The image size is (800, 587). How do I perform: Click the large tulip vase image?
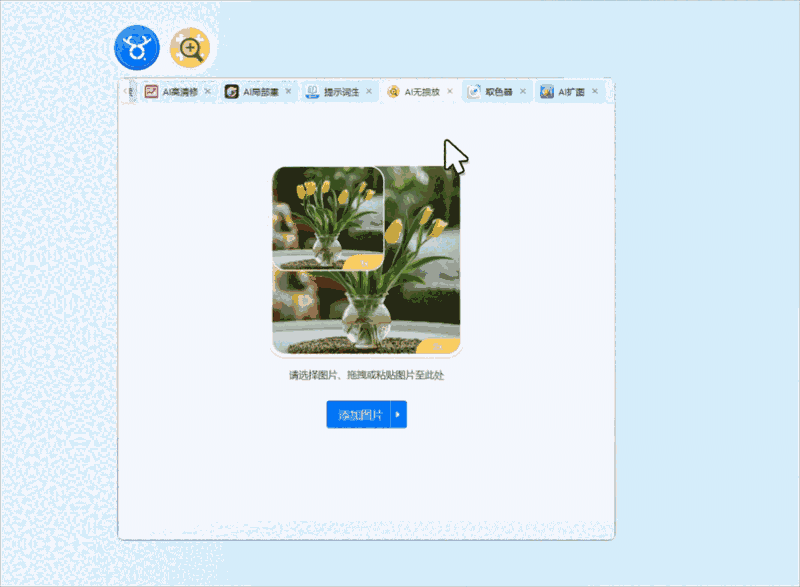pyautogui.click(x=366, y=260)
